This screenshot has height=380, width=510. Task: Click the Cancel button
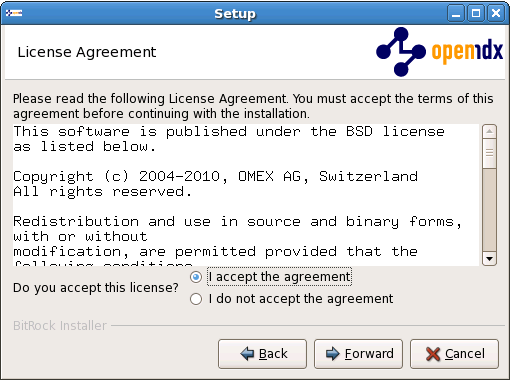tap(454, 354)
